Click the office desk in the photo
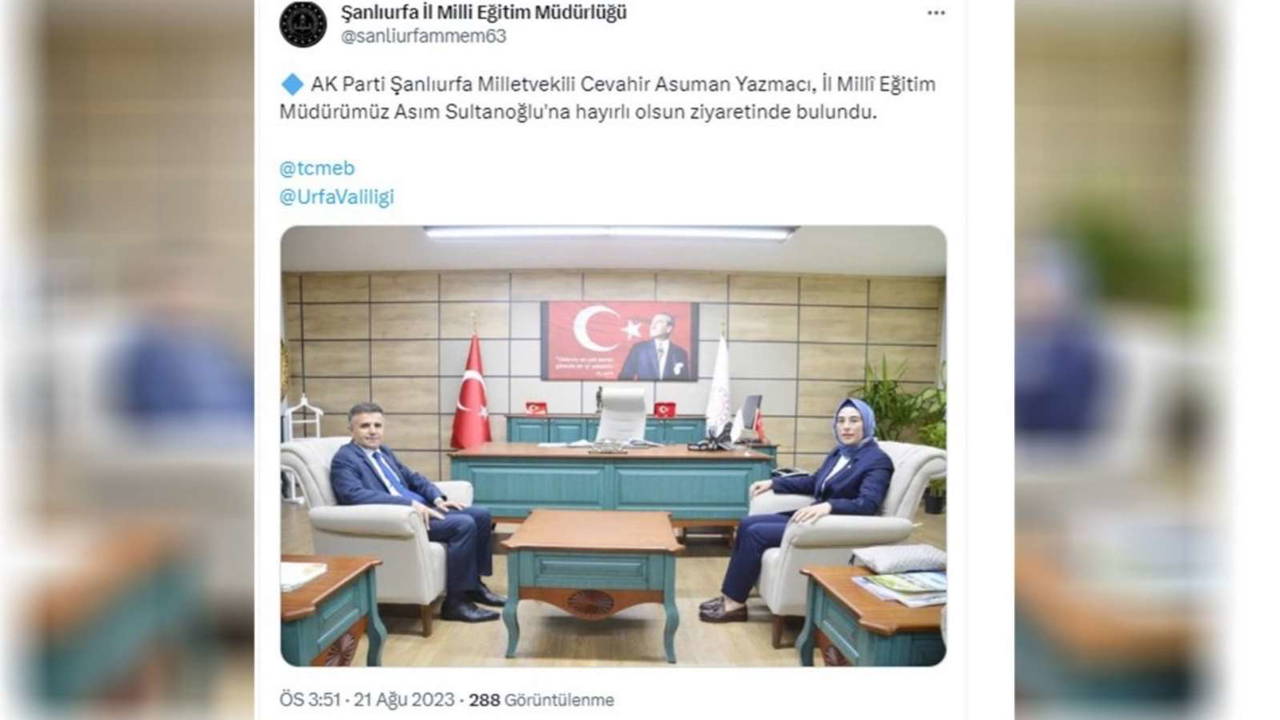This screenshot has height=720, width=1280. 611,482
